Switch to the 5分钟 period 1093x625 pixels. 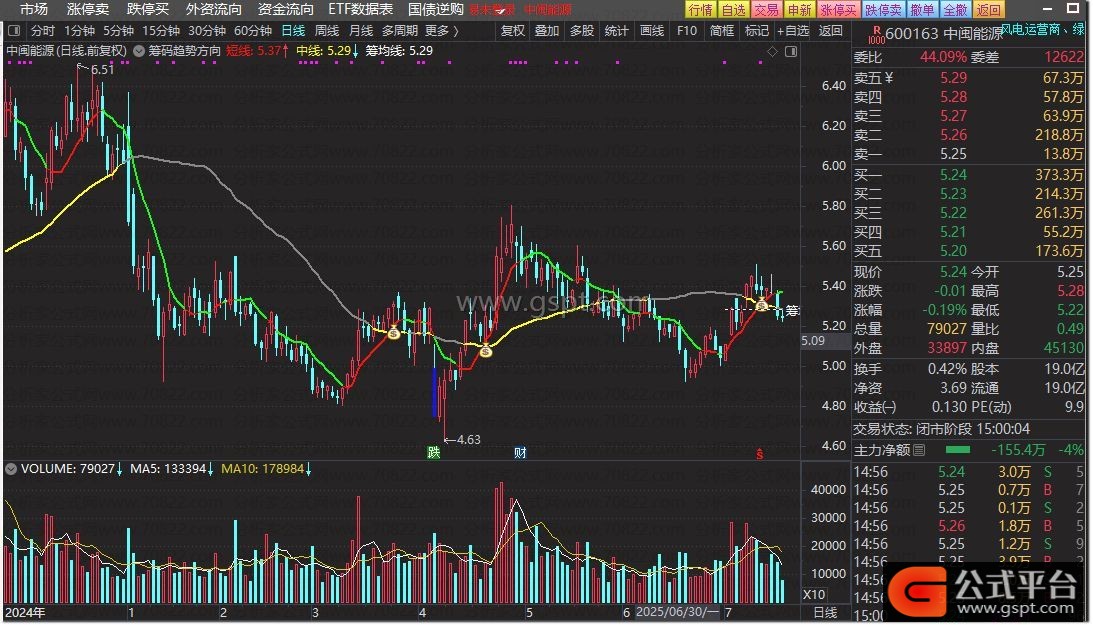(x=119, y=31)
